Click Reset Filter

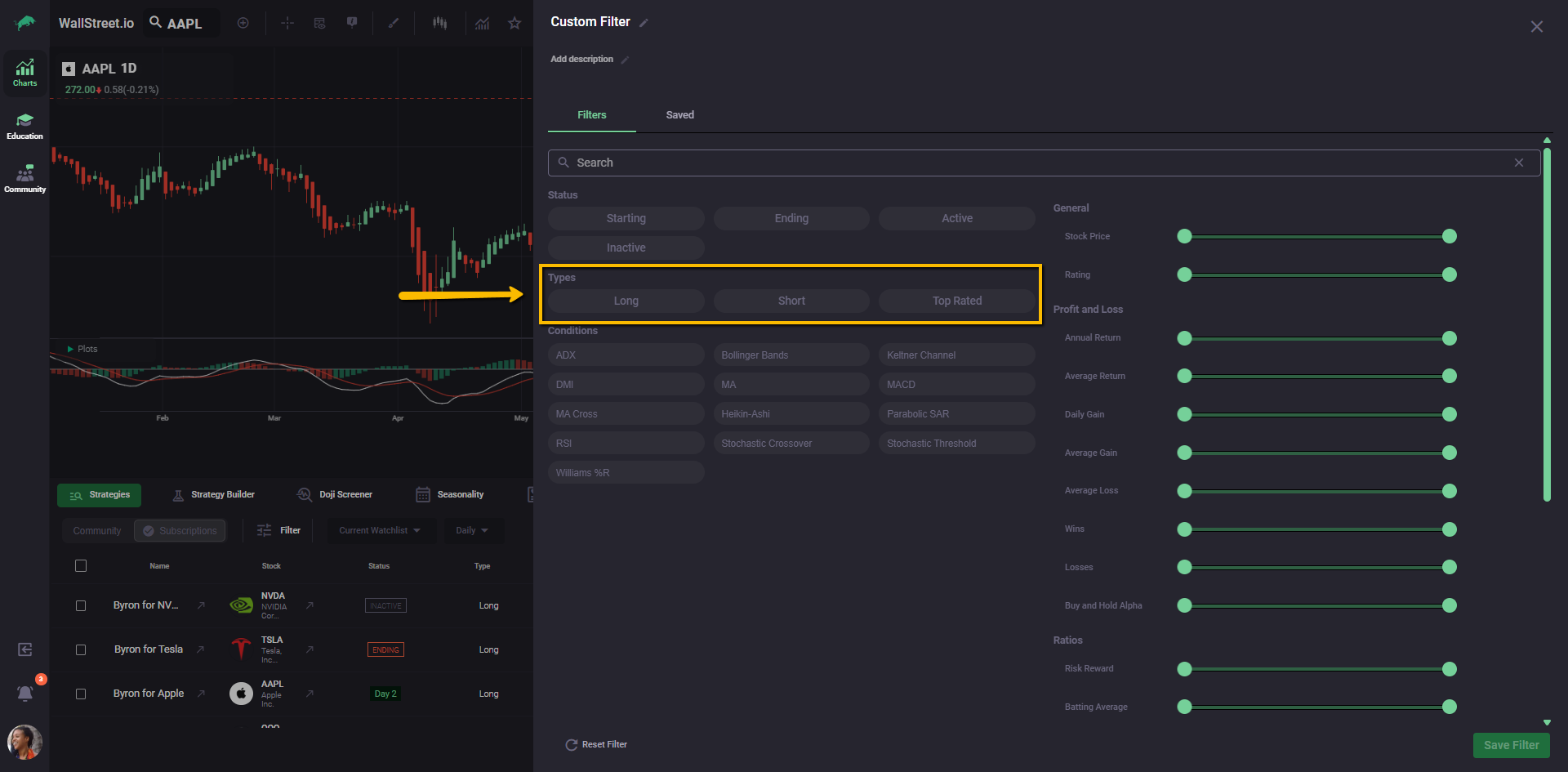(596, 744)
